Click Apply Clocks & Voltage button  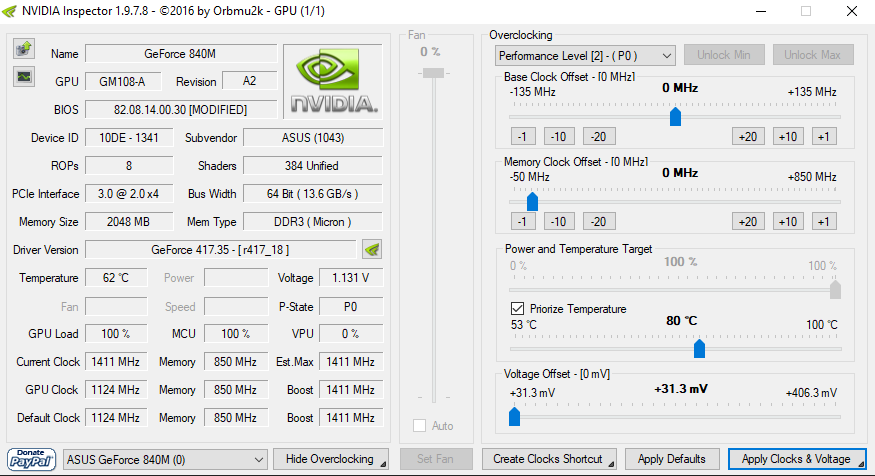(797, 459)
